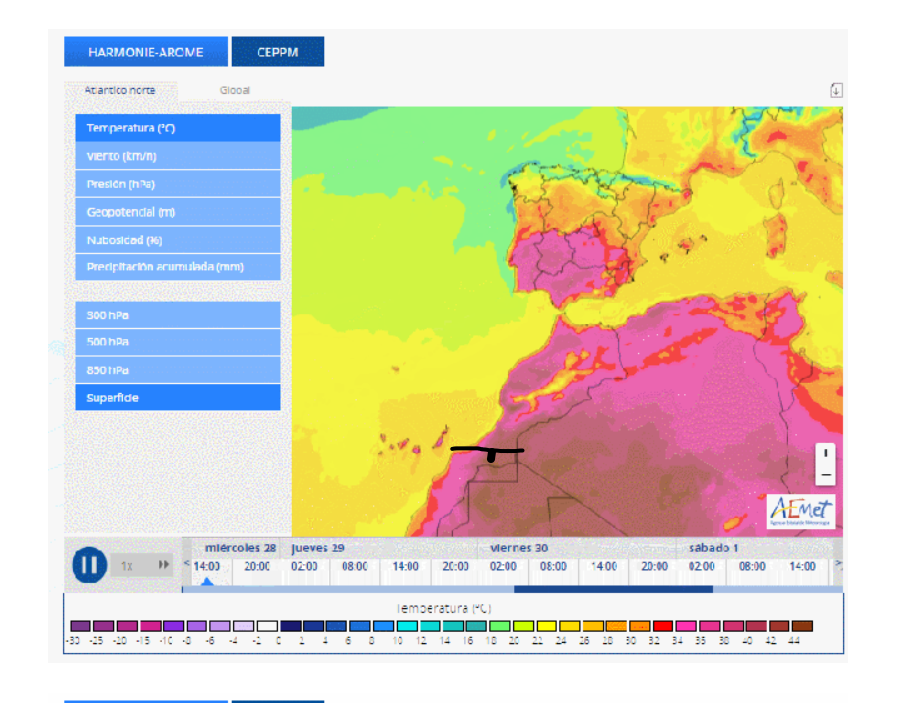The height and width of the screenshot is (703, 903).
Task: Jump to viernes 30 08:00 on timeline
Action: [x=553, y=566]
